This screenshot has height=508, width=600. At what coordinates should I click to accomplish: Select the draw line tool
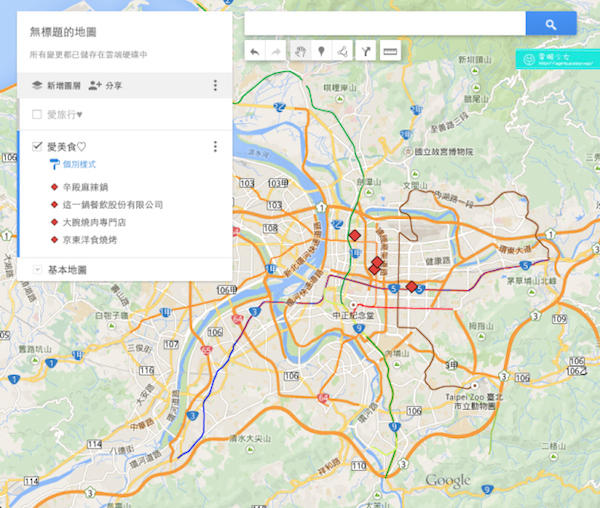point(344,50)
